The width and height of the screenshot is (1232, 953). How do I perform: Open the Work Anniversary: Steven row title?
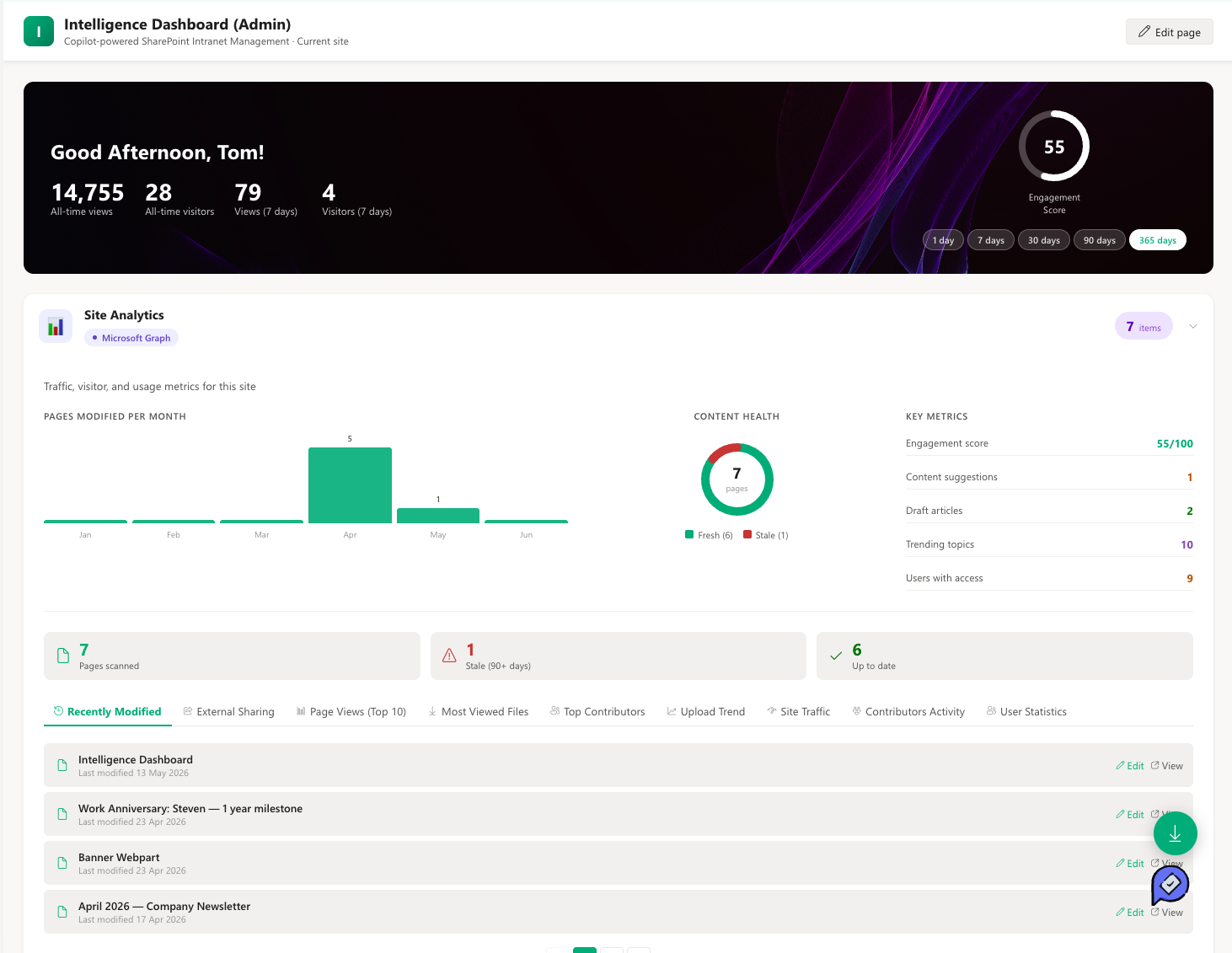pos(190,808)
